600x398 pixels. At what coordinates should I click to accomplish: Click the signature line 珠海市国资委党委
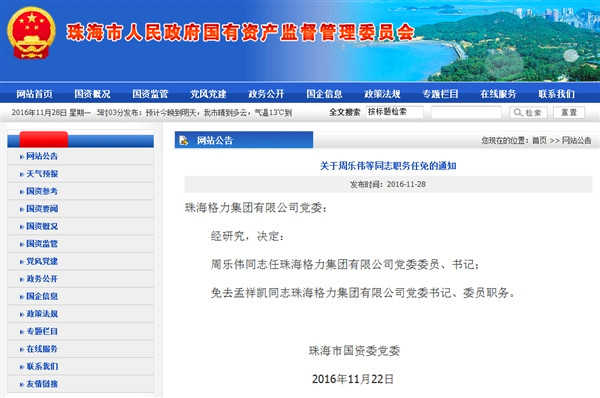click(354, 351)
